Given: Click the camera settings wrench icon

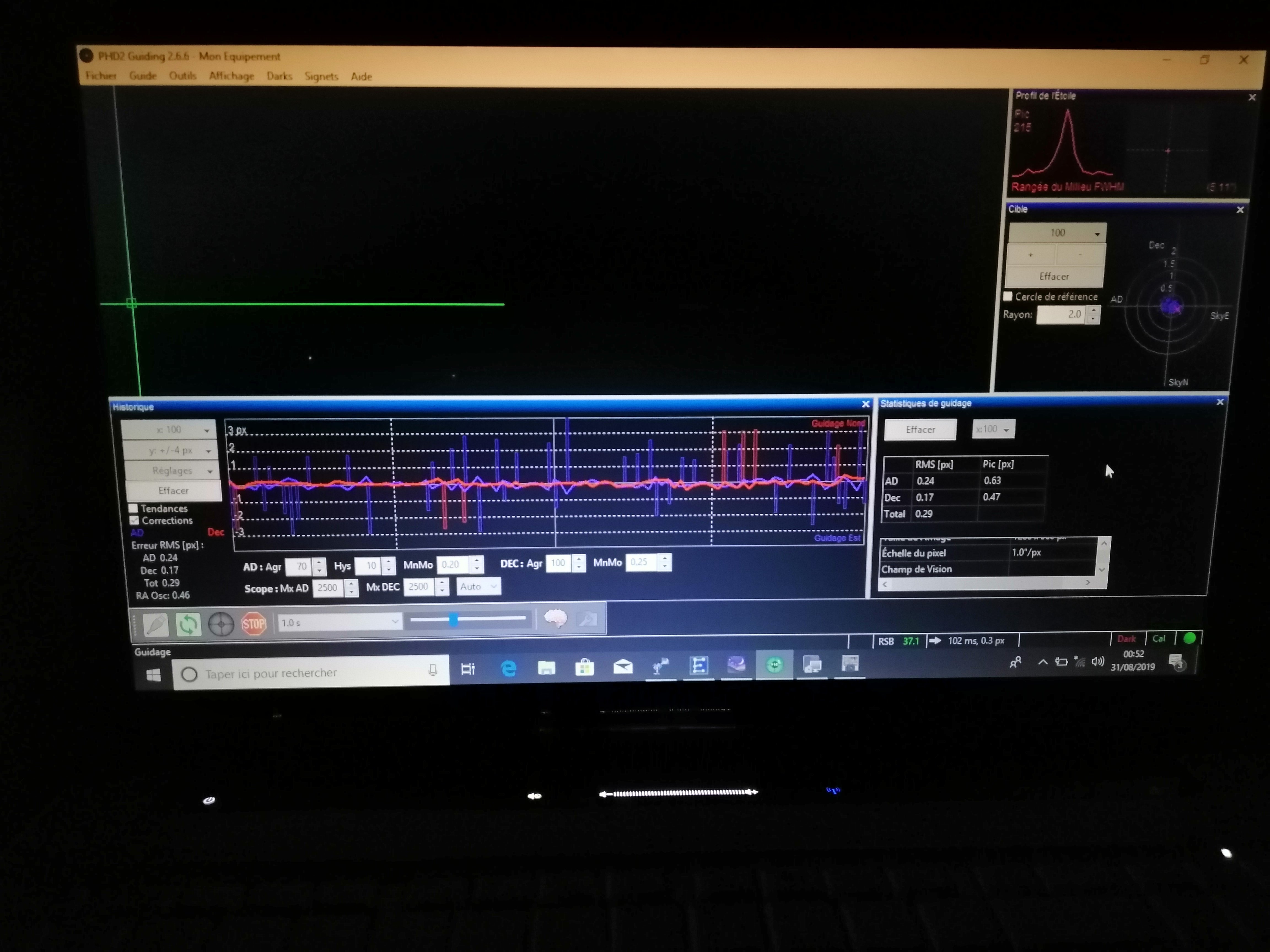Looking at the screenshot, I should pos(587,619).
